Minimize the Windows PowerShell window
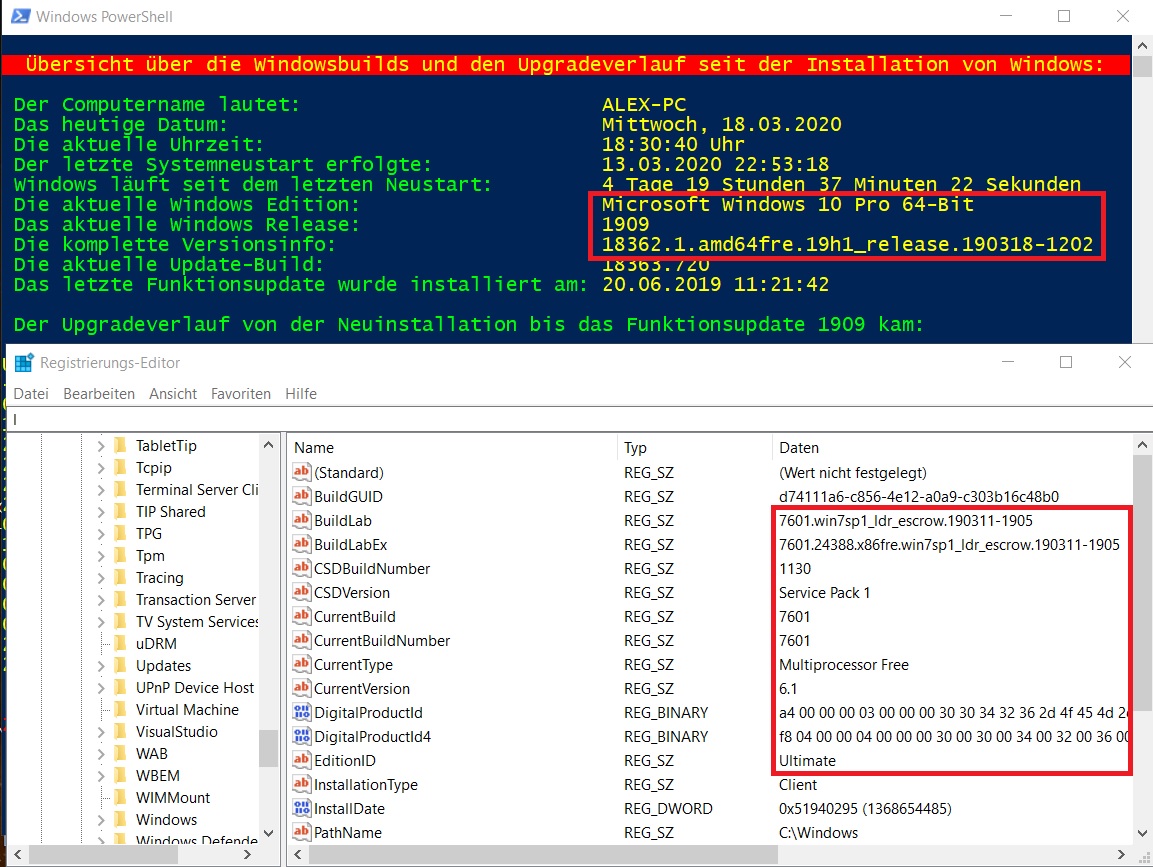Viewport: 1153px width, 867px height. (1006, 16)
